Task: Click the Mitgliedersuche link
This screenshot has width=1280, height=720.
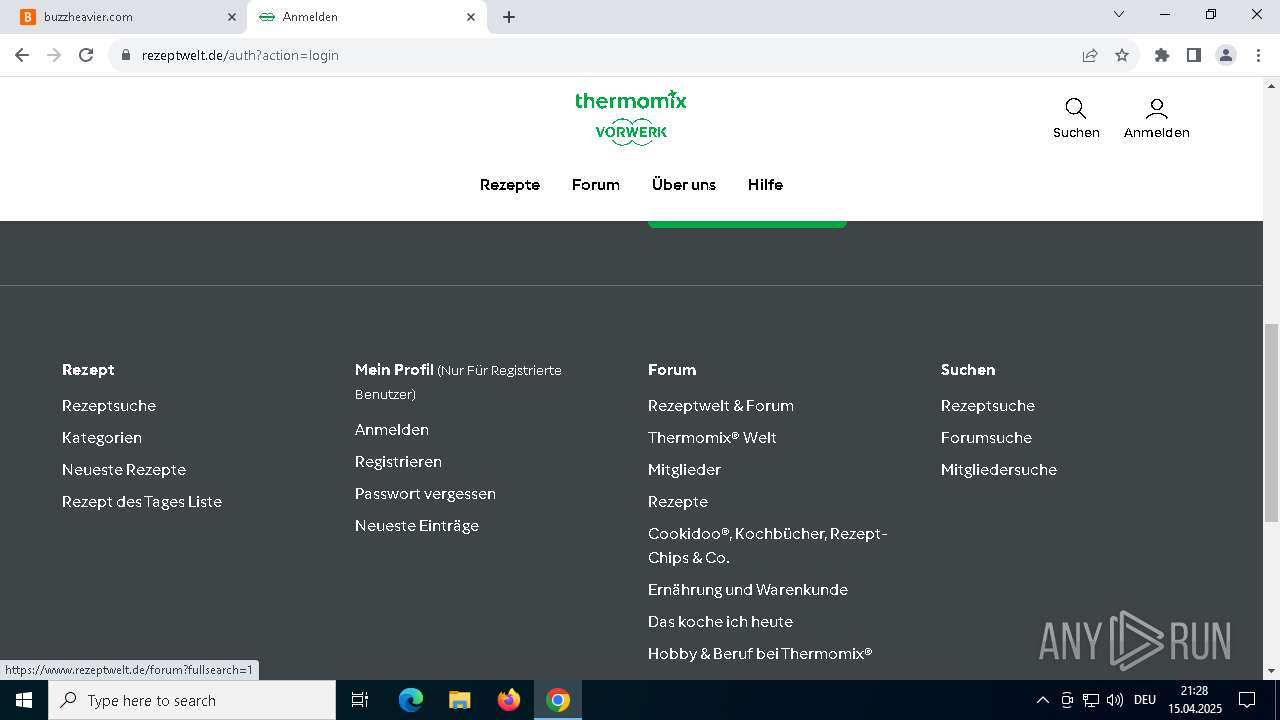Action: pyautogui.click(x=999, y=470)
